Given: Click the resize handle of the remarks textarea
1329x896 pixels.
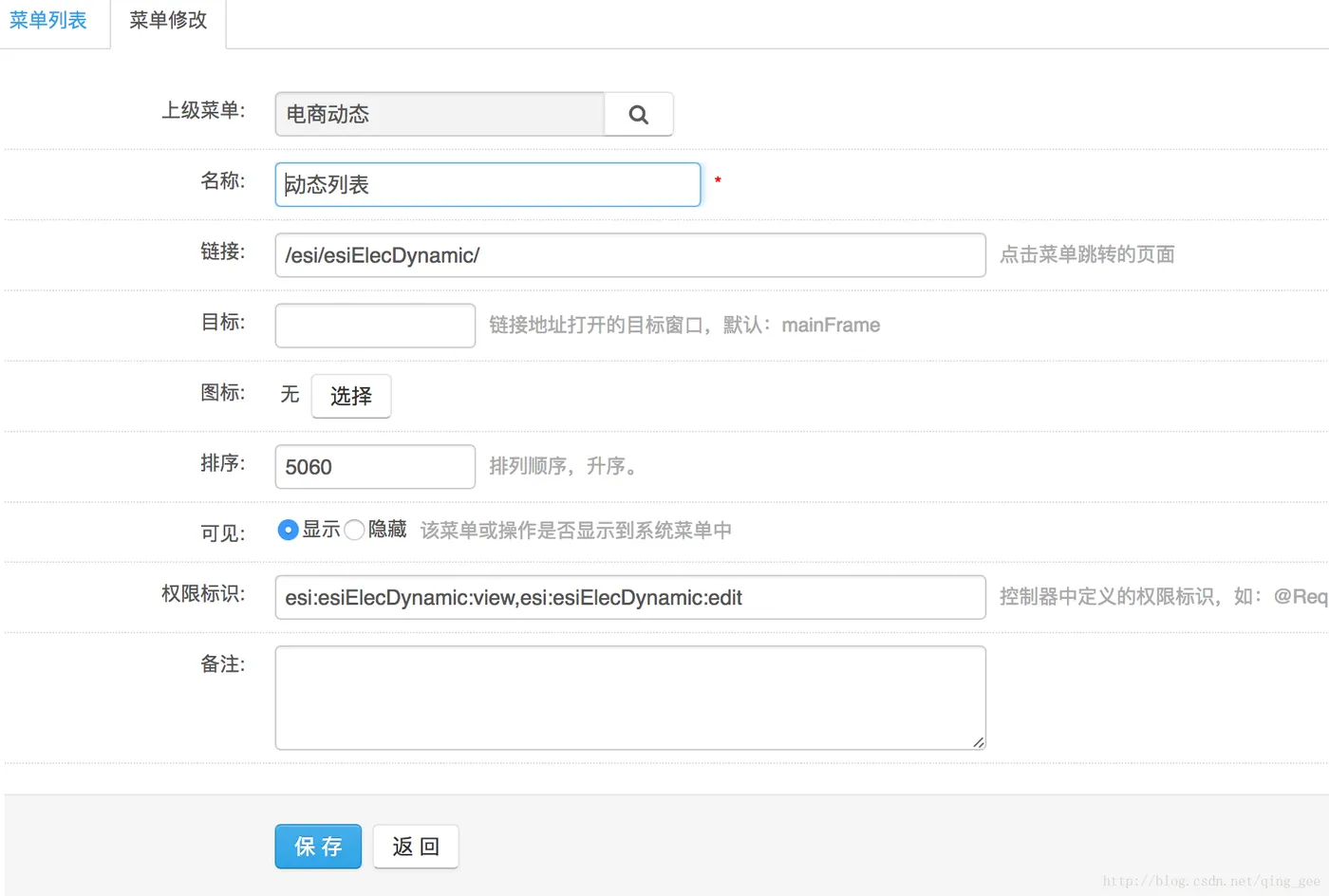Looking at the screenshot, I should tap(978, 742).
